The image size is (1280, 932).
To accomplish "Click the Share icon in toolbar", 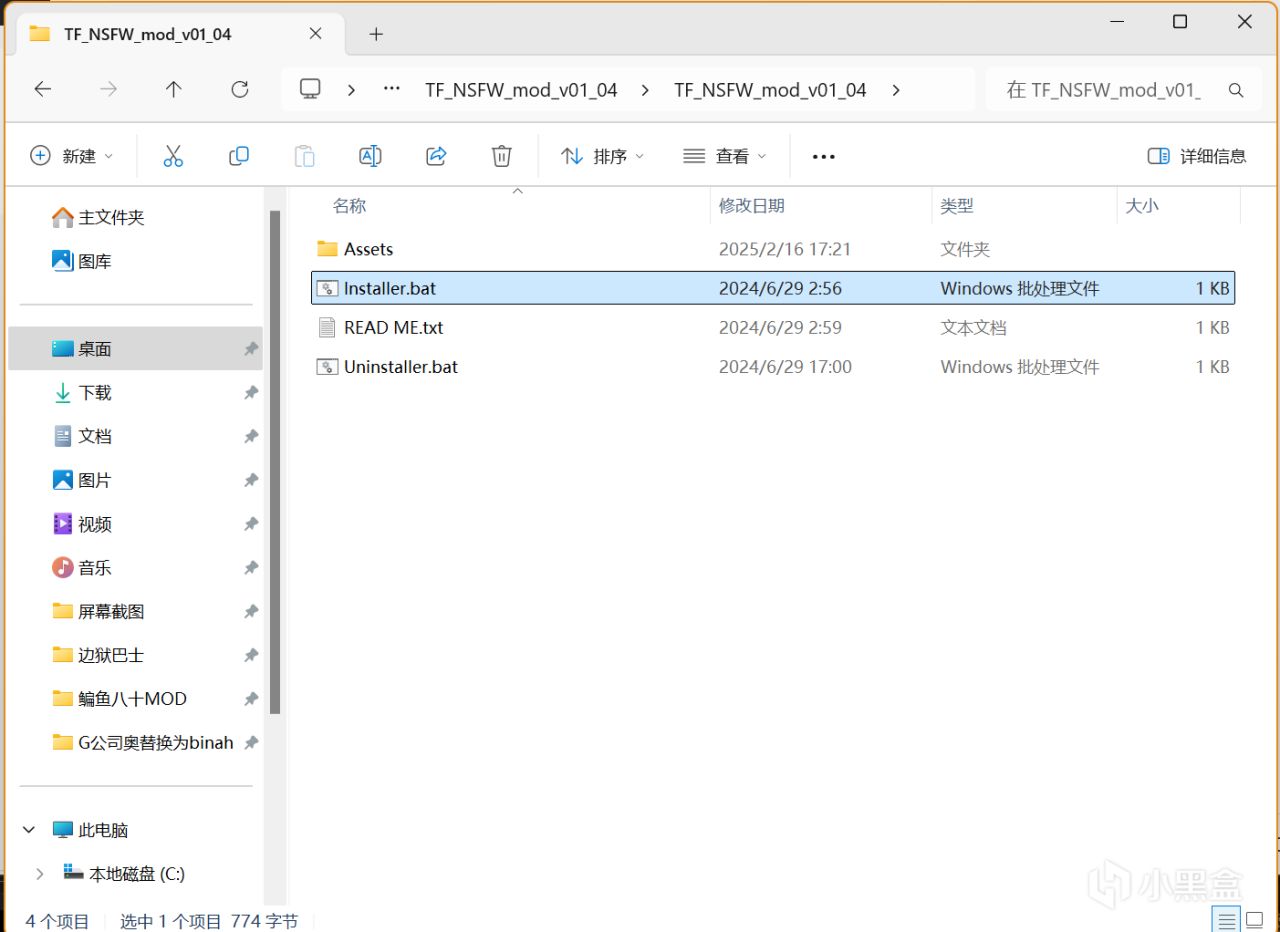I will (x=436, y=156).
